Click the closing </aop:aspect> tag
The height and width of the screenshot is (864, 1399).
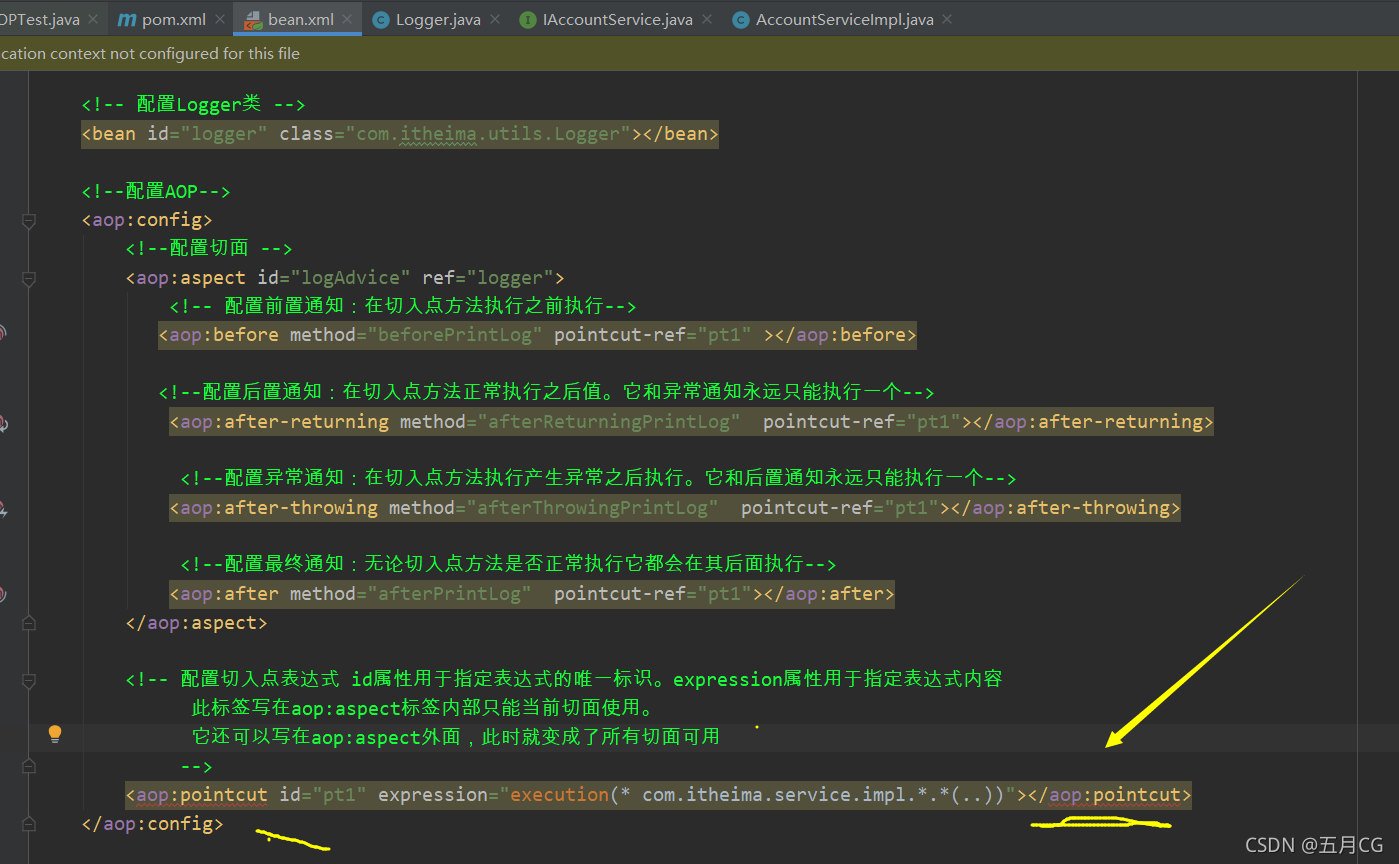pyautogui.click(x=197, y=623)
